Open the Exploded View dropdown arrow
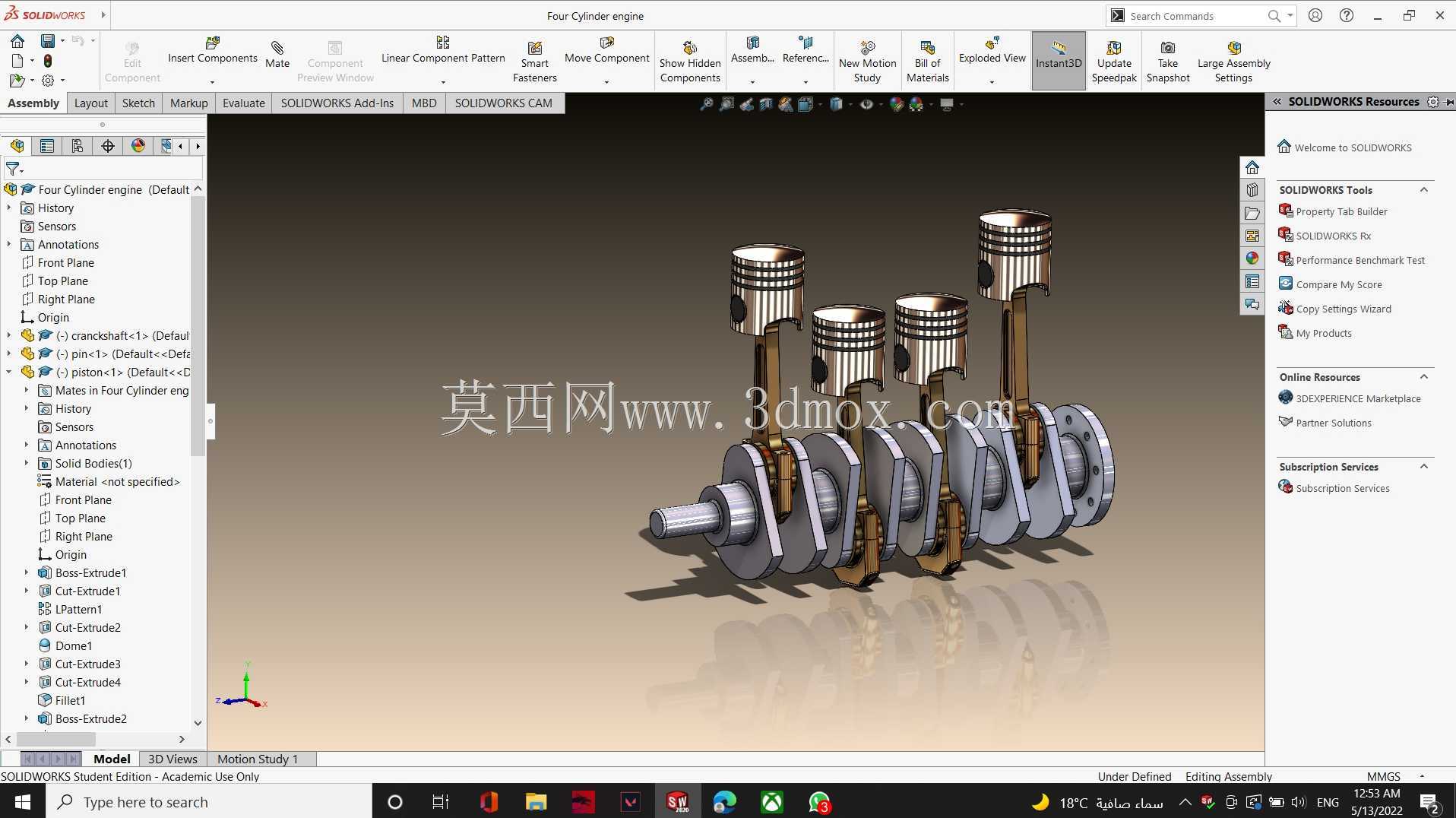 [x=992, y=82]
